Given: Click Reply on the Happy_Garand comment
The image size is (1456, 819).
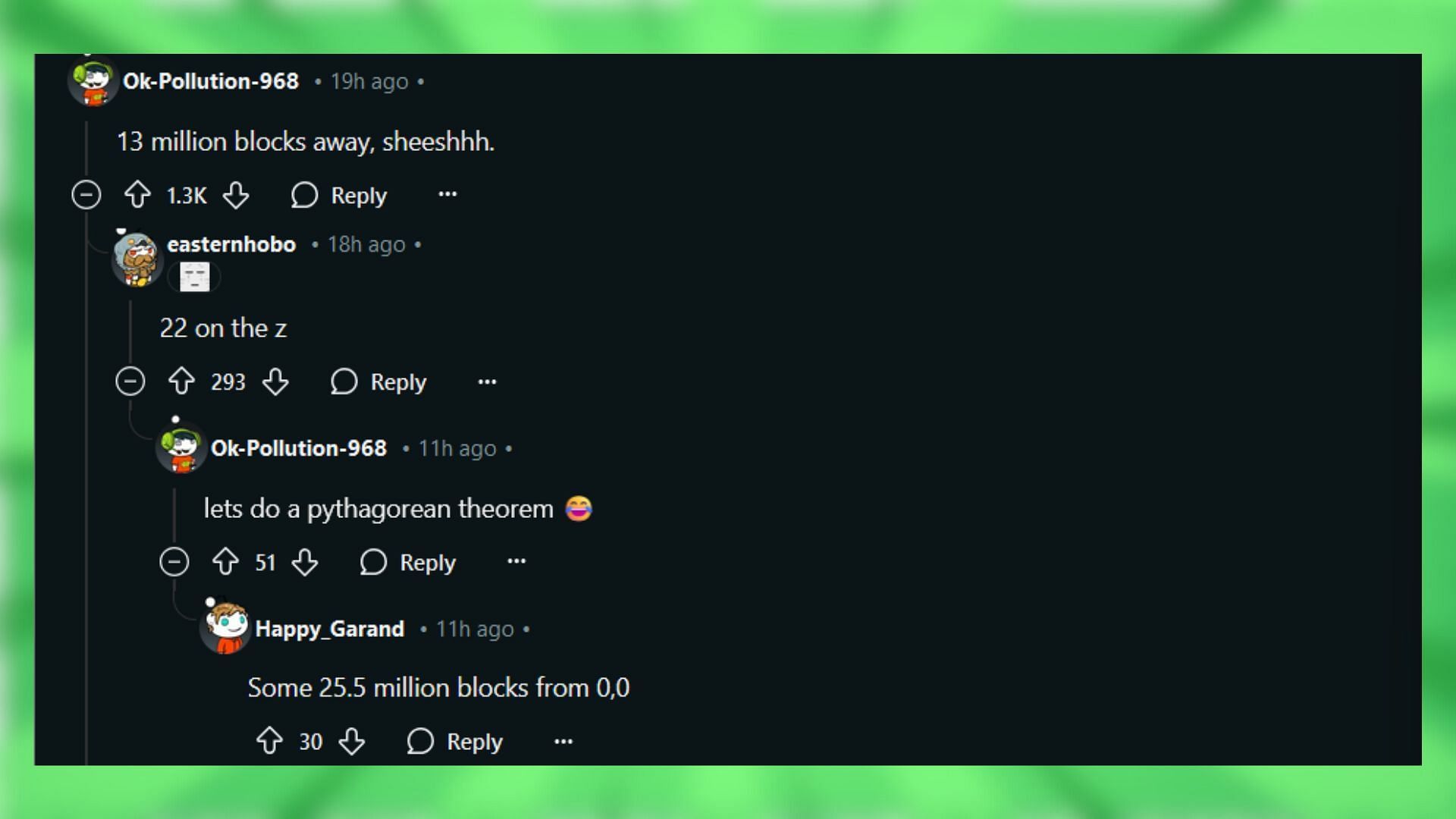Looking at the screenshot, I should coord(455,741).
